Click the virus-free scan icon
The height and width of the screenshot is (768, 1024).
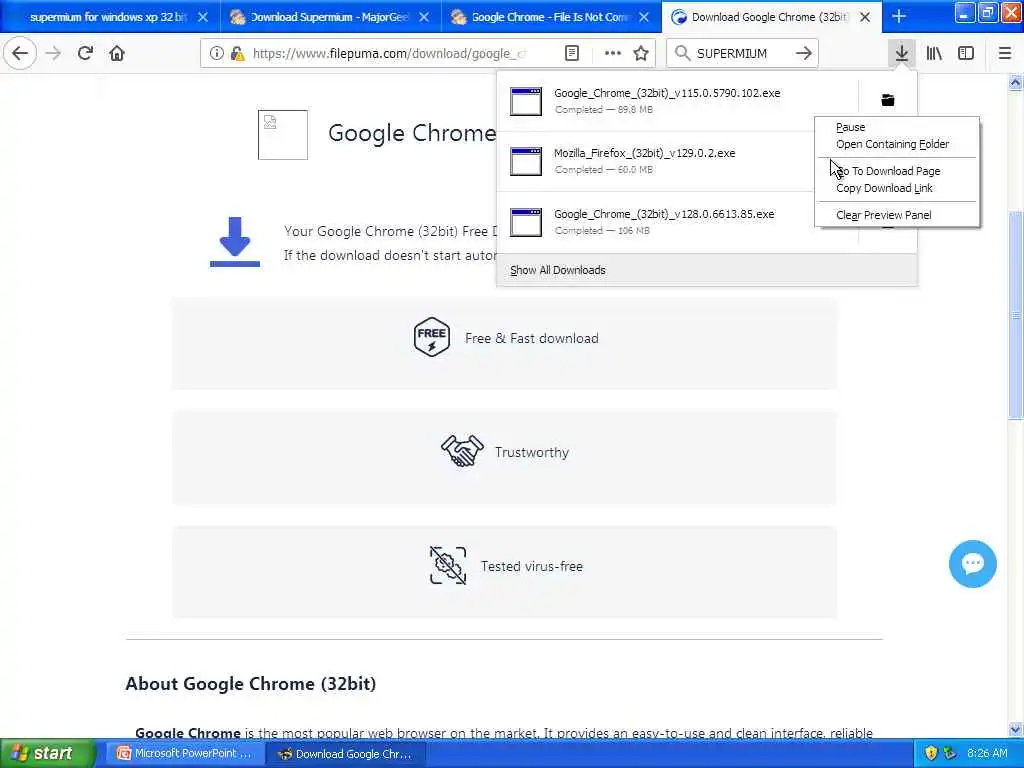(x=448, y=566)
